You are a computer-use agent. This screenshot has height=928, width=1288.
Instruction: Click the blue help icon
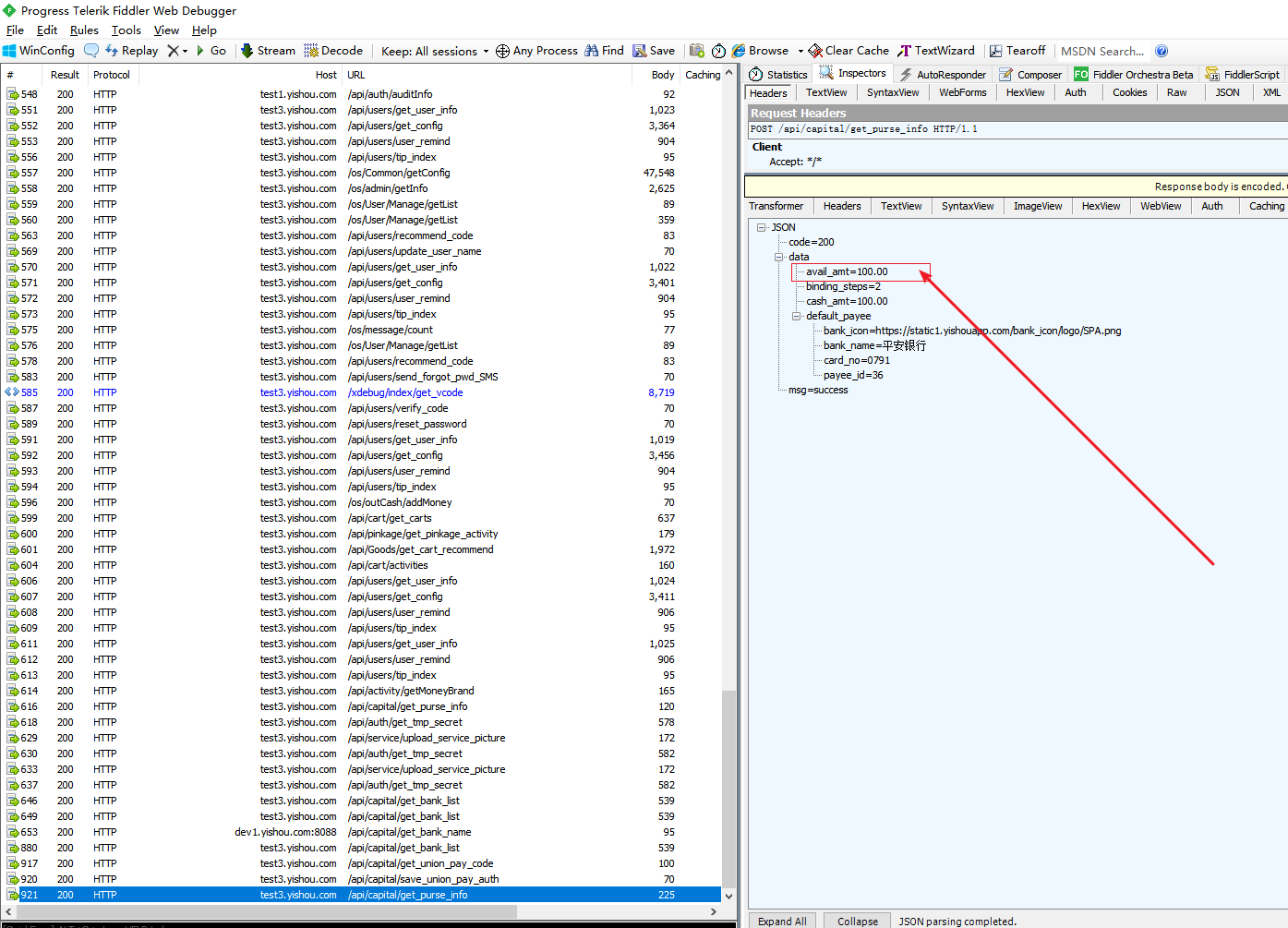(1162, 51)
